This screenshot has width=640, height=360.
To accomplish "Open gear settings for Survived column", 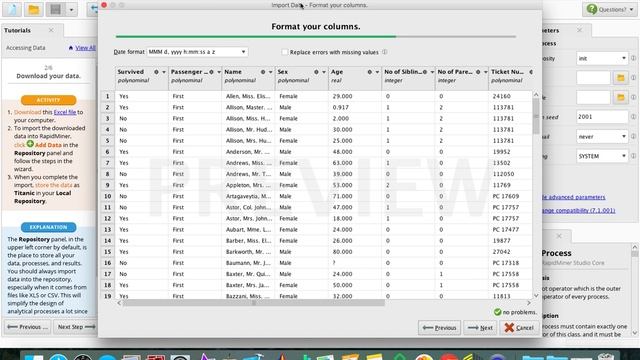I will click(156, 72).
